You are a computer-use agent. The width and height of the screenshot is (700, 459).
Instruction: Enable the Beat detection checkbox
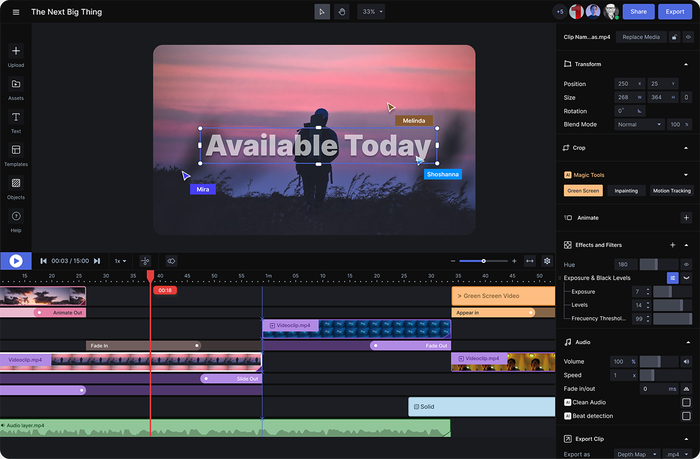coord(686,416)
